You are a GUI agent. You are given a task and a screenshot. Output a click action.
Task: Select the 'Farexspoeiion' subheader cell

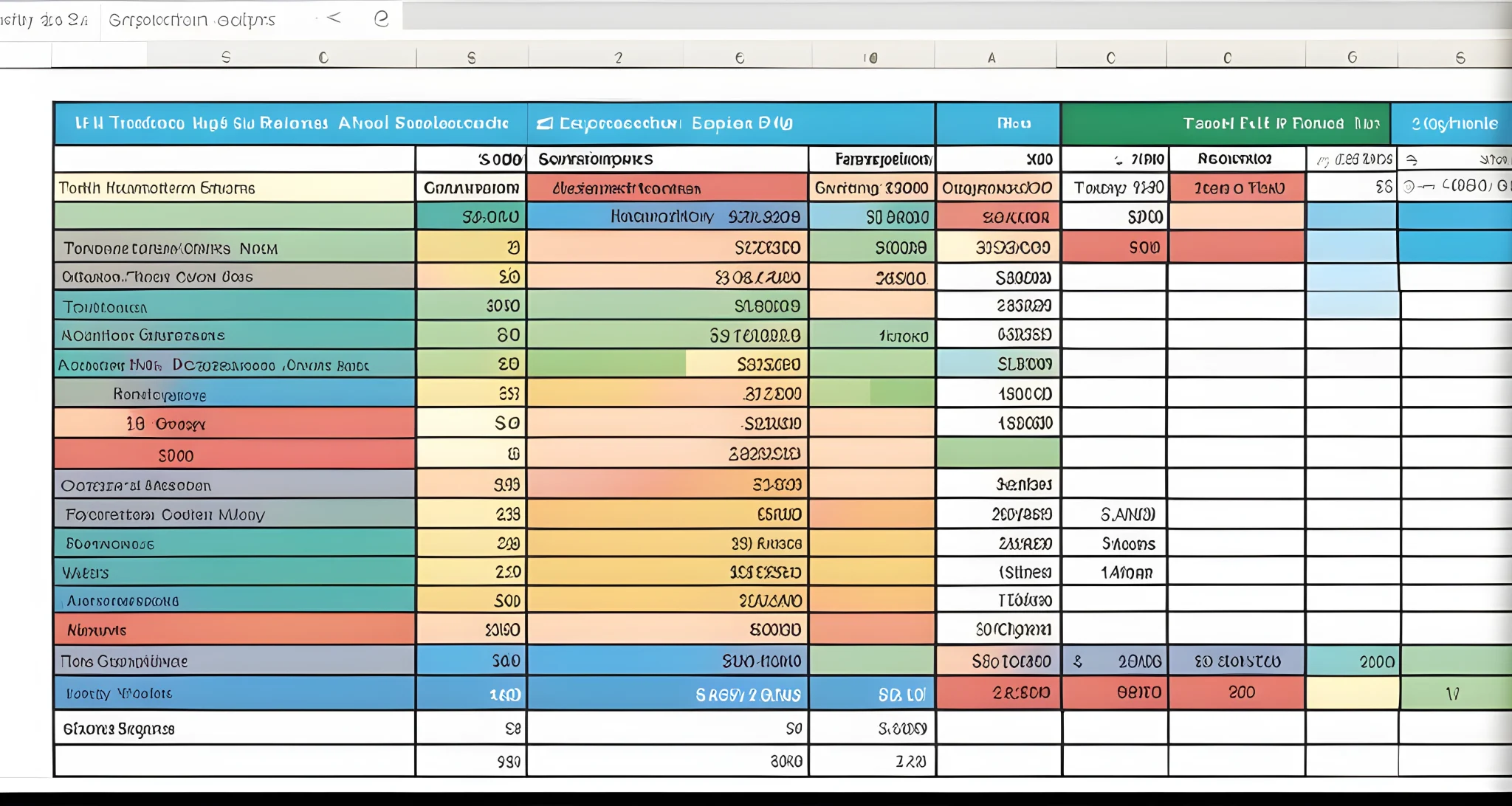click(873, 159)
